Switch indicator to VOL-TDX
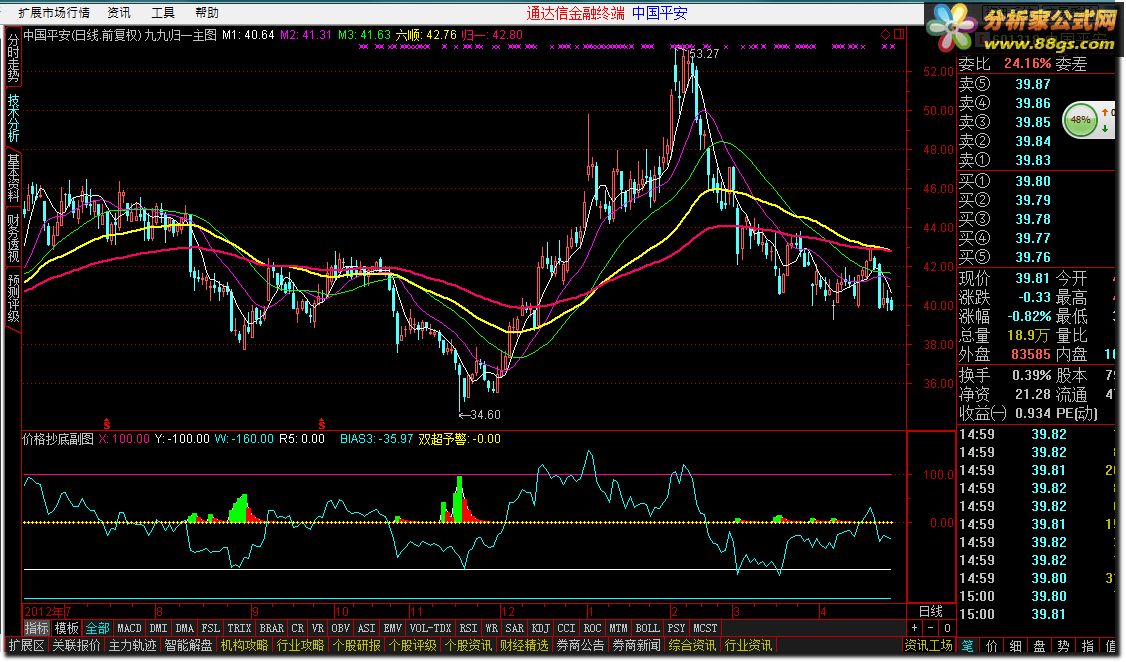The image size is (1126, 662). point(430,628)
